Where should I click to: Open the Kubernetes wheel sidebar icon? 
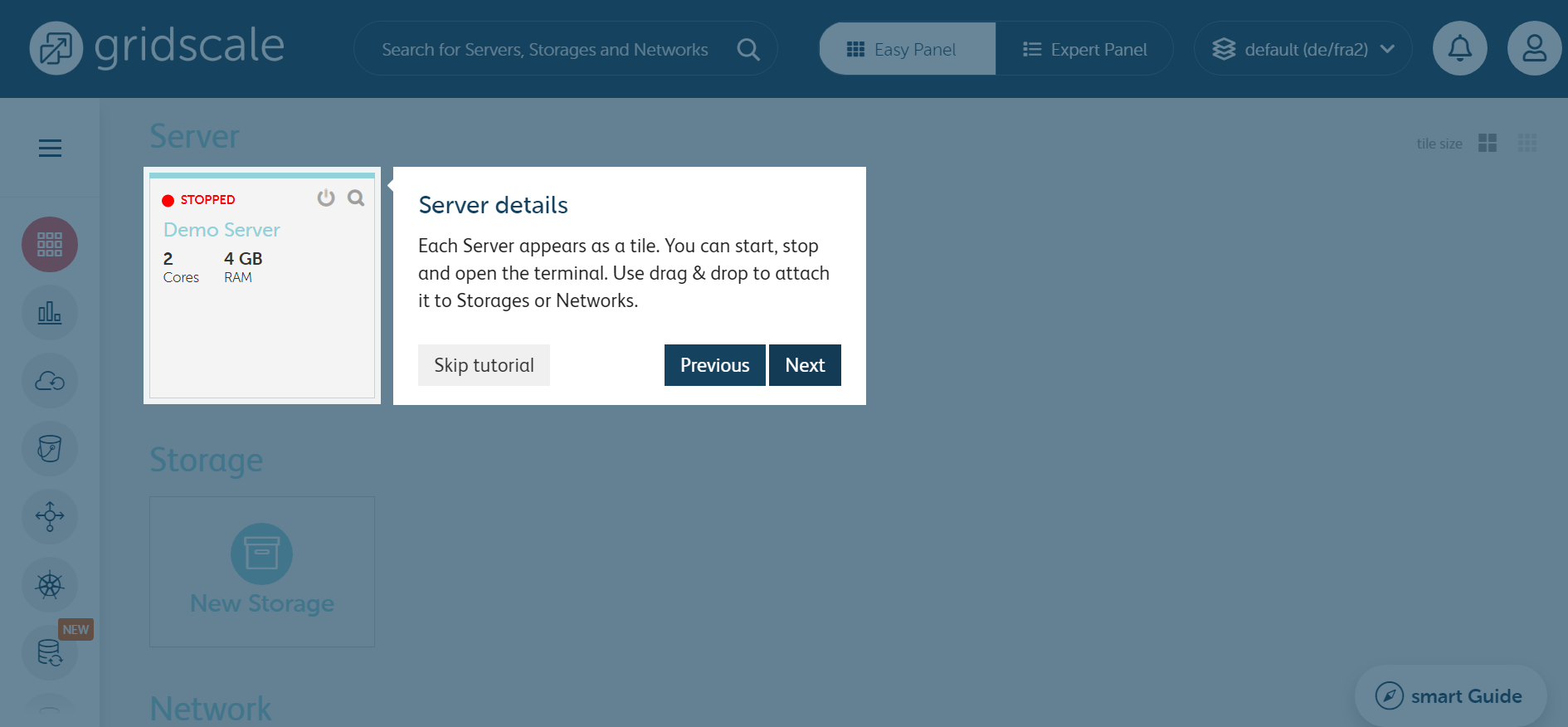click(50, 585)
